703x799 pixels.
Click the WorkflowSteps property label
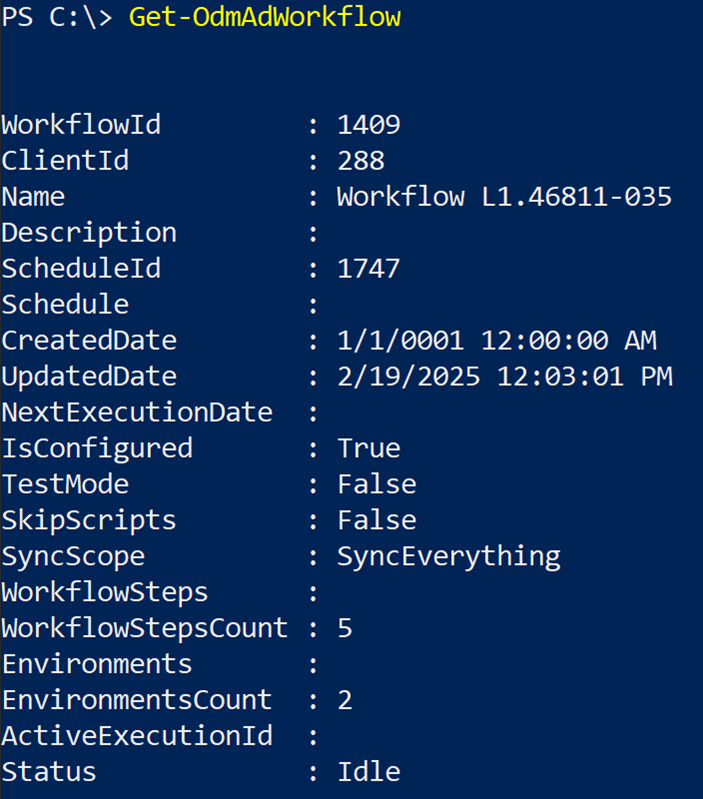[x=105, y=592]
